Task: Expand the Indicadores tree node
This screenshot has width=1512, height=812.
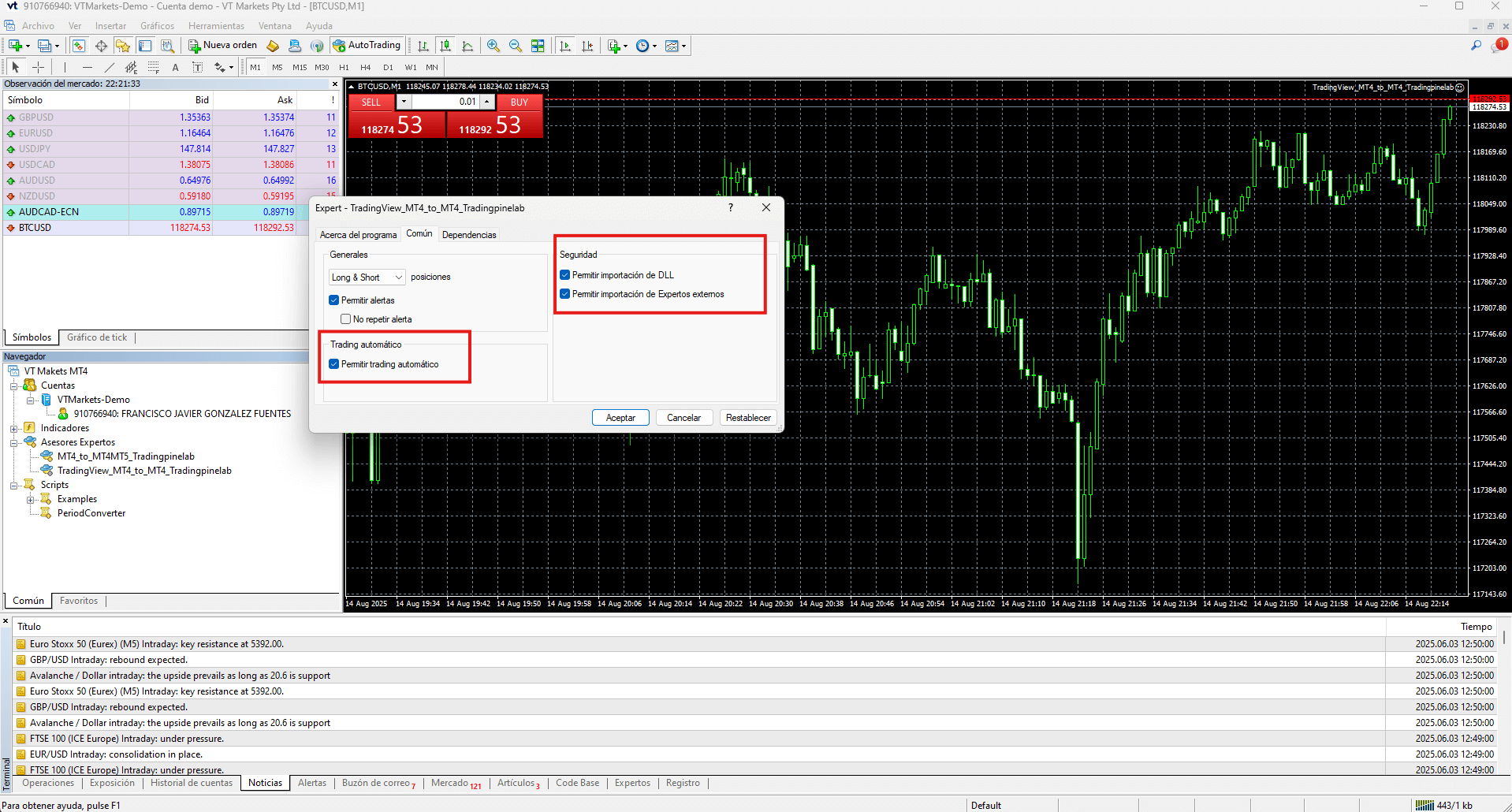Action: coord(14,428)
